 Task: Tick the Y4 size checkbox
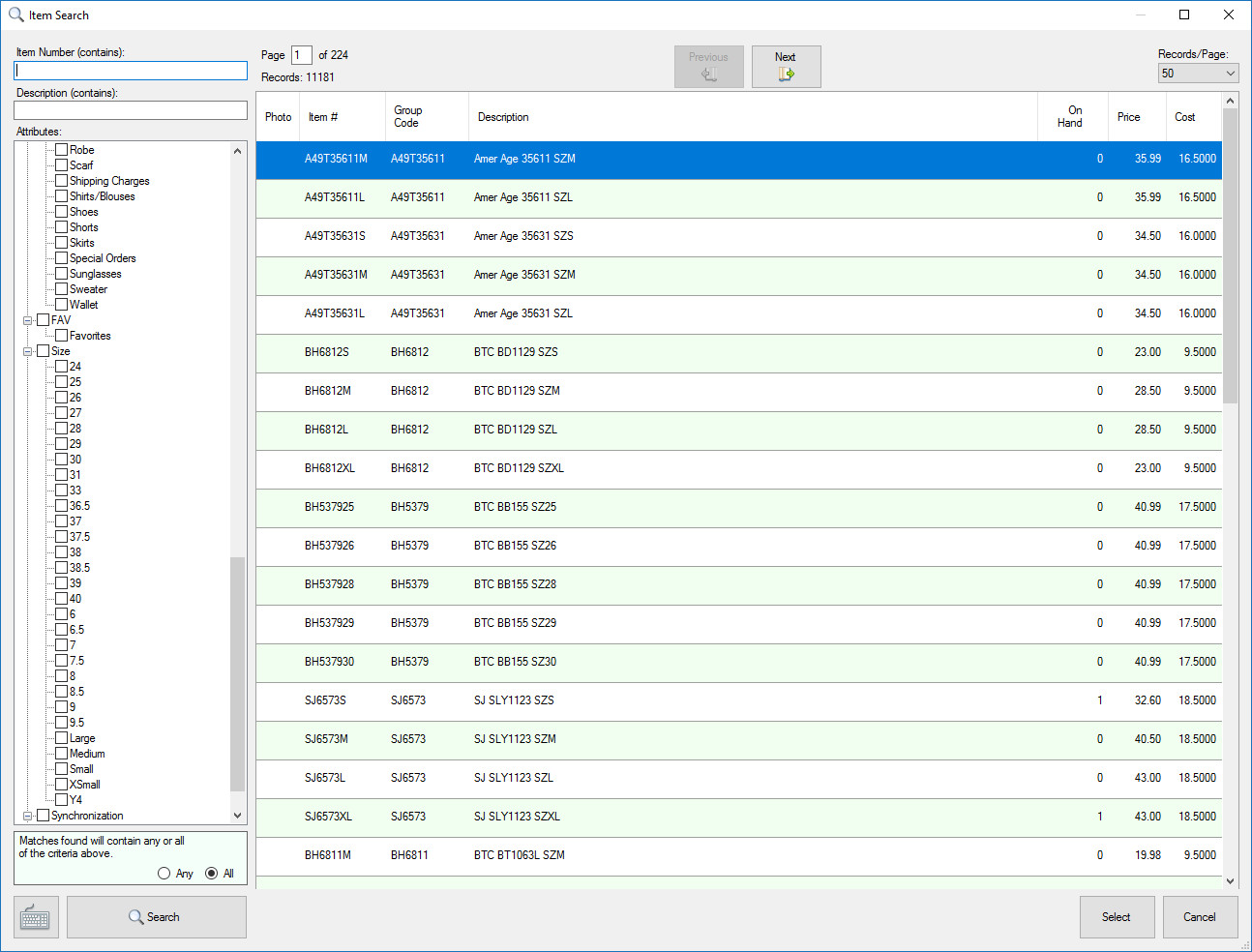[61, 800]
